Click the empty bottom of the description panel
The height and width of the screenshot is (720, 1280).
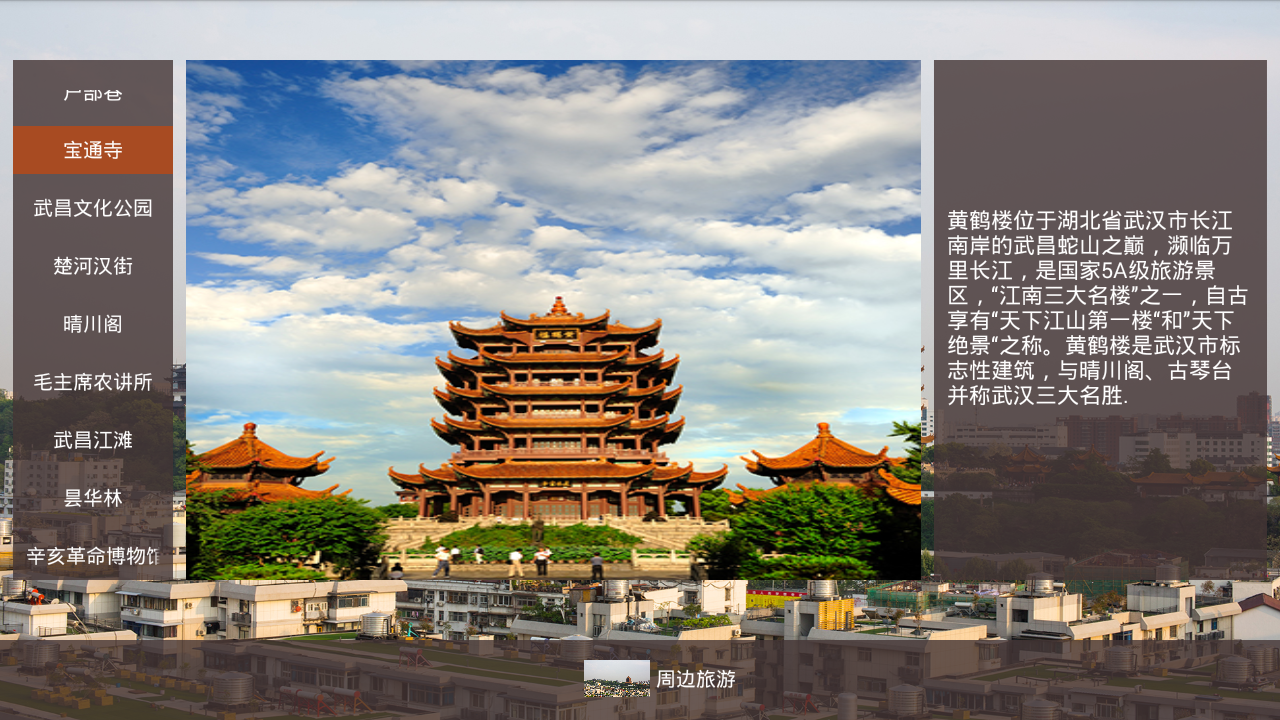tap(1100, 500)
